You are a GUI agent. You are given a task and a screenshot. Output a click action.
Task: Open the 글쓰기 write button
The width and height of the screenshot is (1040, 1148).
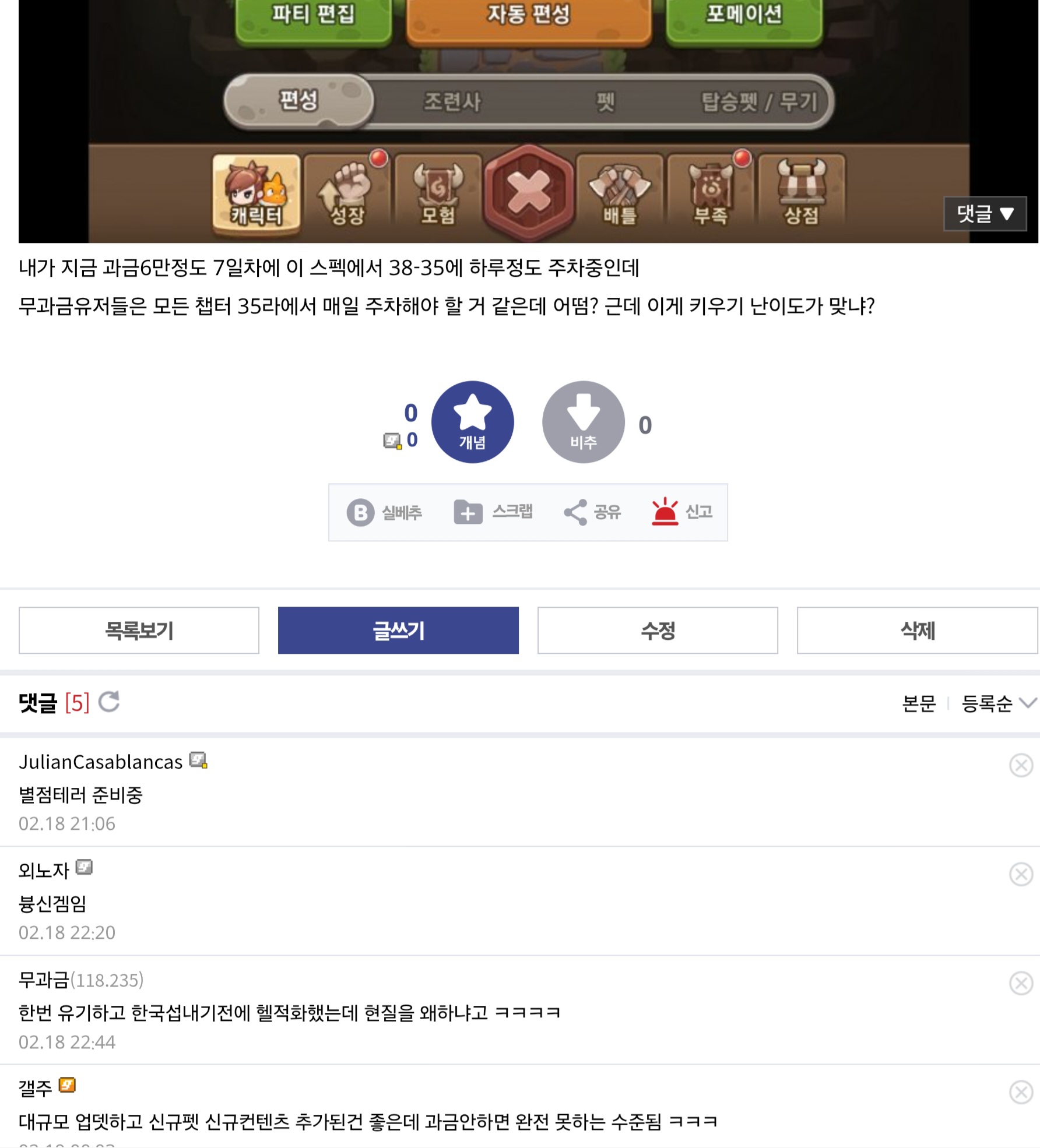398,631
